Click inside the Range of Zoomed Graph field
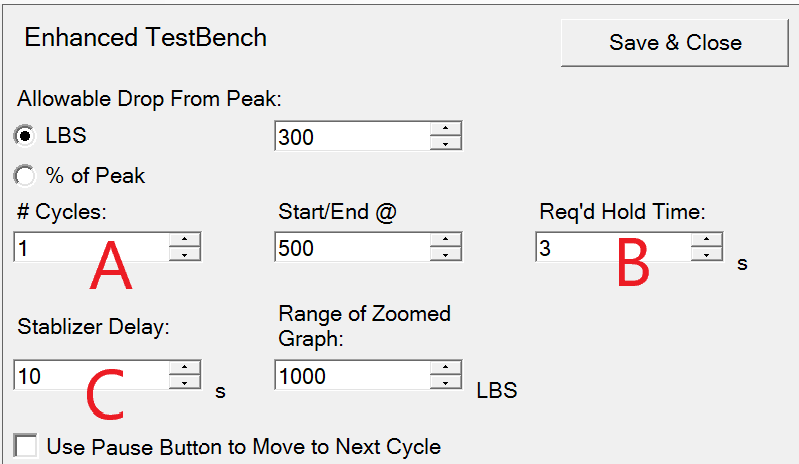The image size is (799, 464). point(352,375)
